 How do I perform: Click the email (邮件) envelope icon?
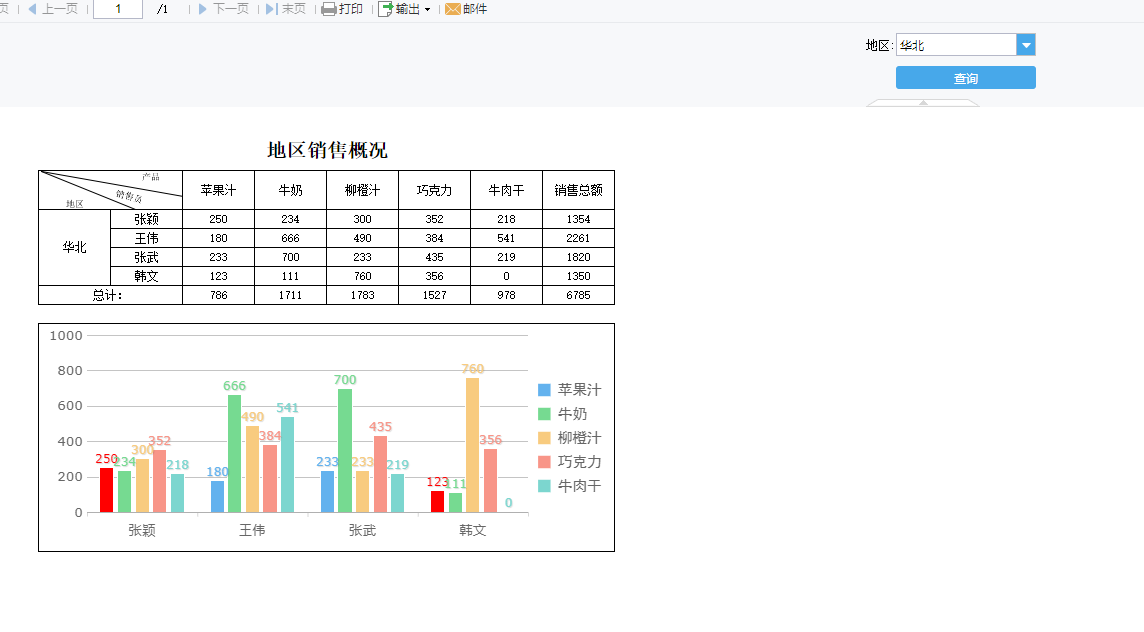point(452,9)
